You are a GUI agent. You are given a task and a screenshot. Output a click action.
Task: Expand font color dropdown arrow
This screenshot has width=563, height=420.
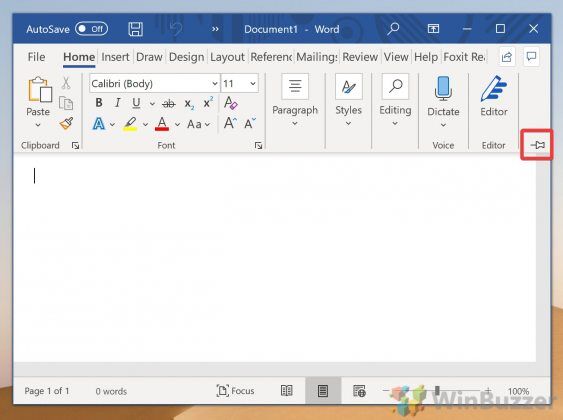point(177,125)
